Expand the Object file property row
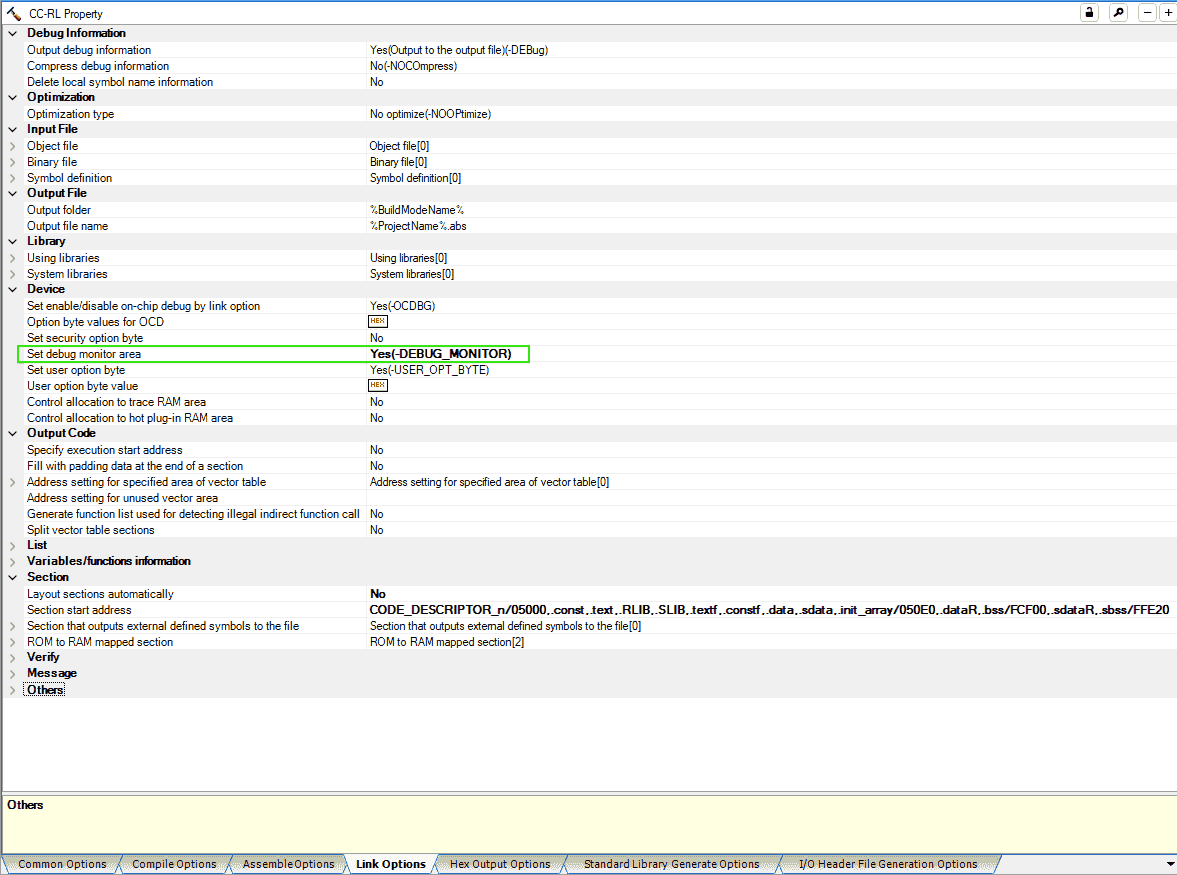Viewport: 1177px width, 875px height. coord(13,146)
